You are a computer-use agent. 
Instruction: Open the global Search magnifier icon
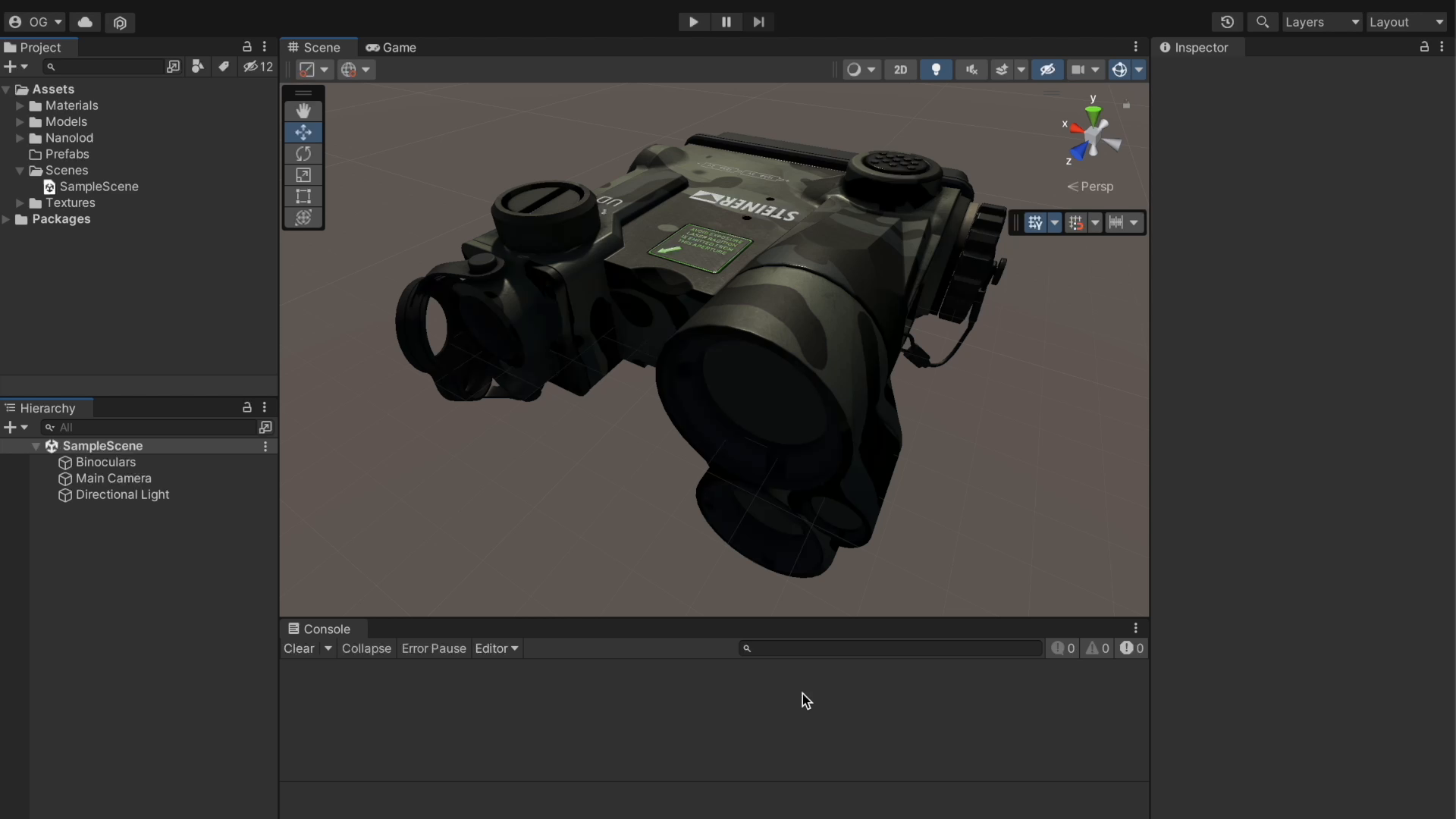coord(1263,22)
